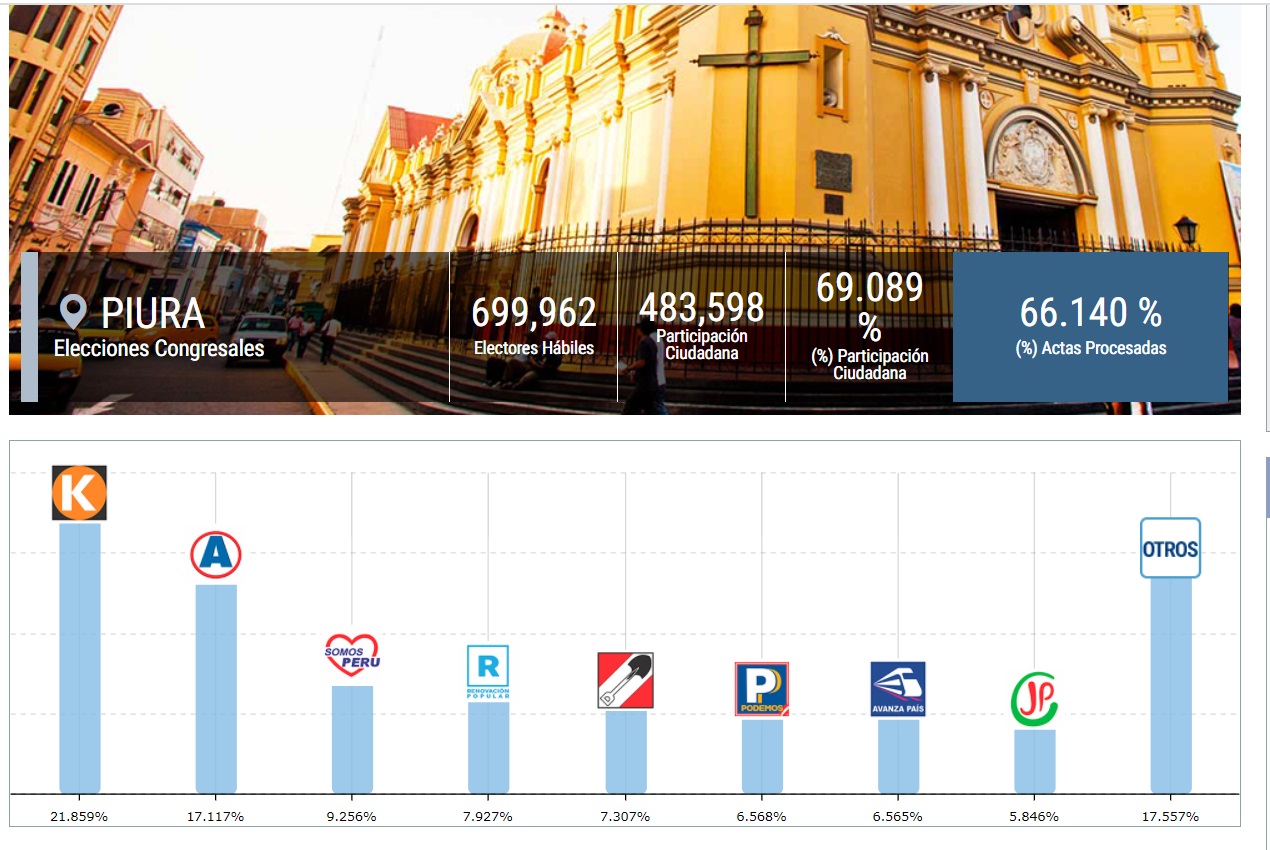Click the orange K Fuerza Popular logo
Image resolution: width=1270 pixels, height=850 pixels.
pos(79,493)
